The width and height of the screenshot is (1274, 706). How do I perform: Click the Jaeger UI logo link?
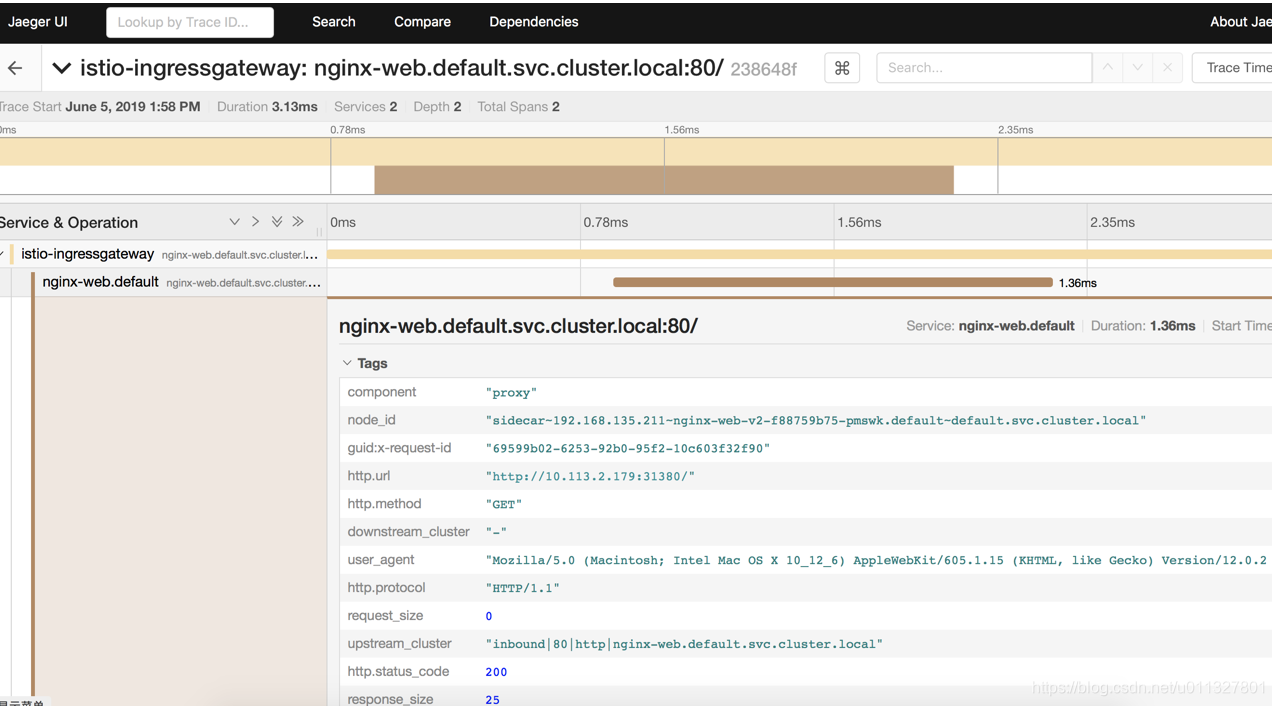pos(38,22)
